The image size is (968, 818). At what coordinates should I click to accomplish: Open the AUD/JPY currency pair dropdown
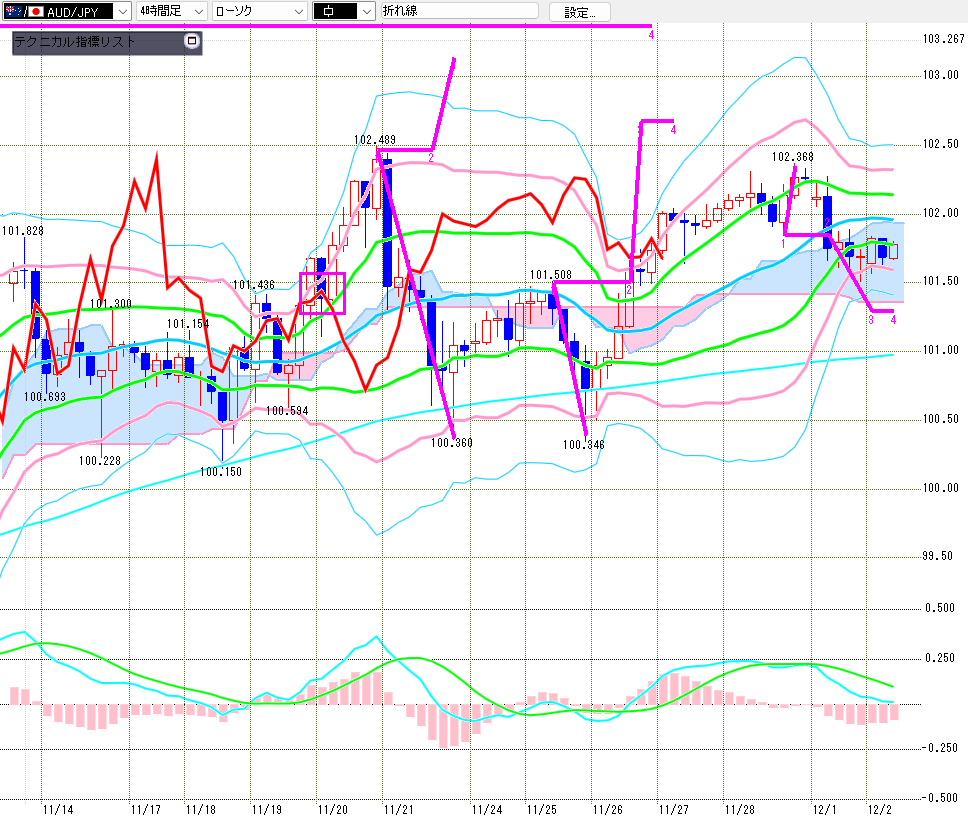coord(121,11)
